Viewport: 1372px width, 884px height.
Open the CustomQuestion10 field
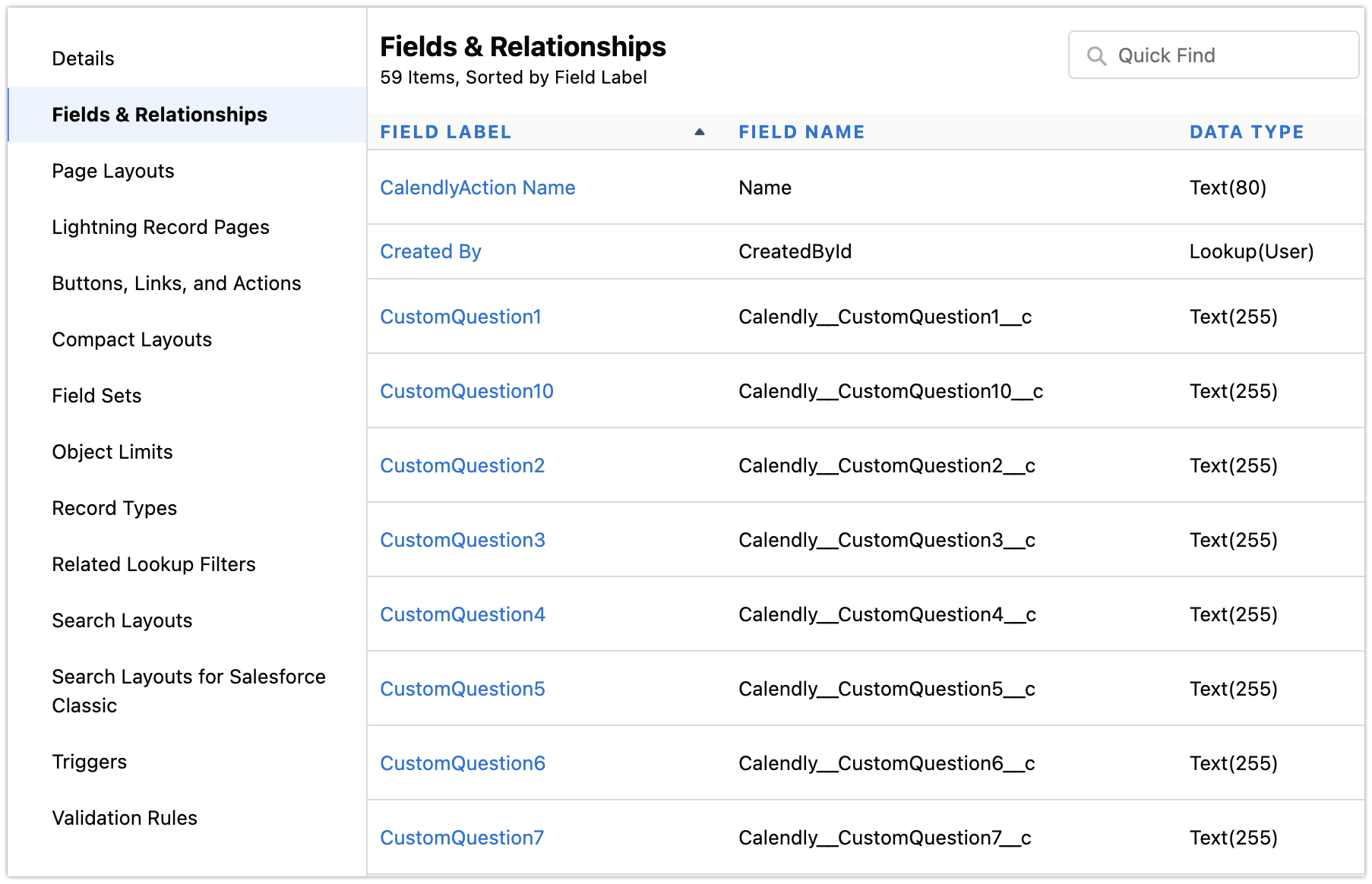(466, 390)
